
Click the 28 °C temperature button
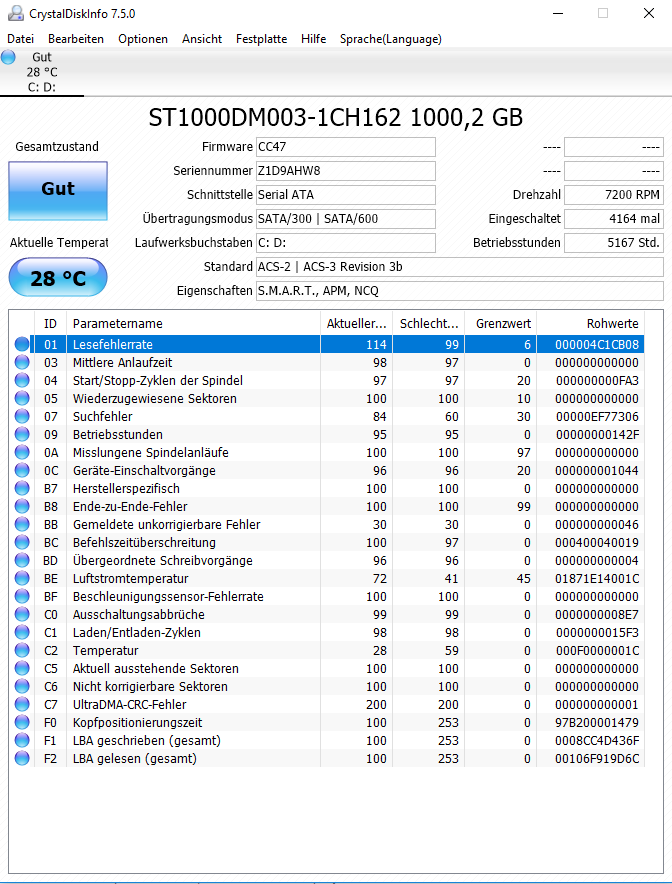tap(58, 277)
